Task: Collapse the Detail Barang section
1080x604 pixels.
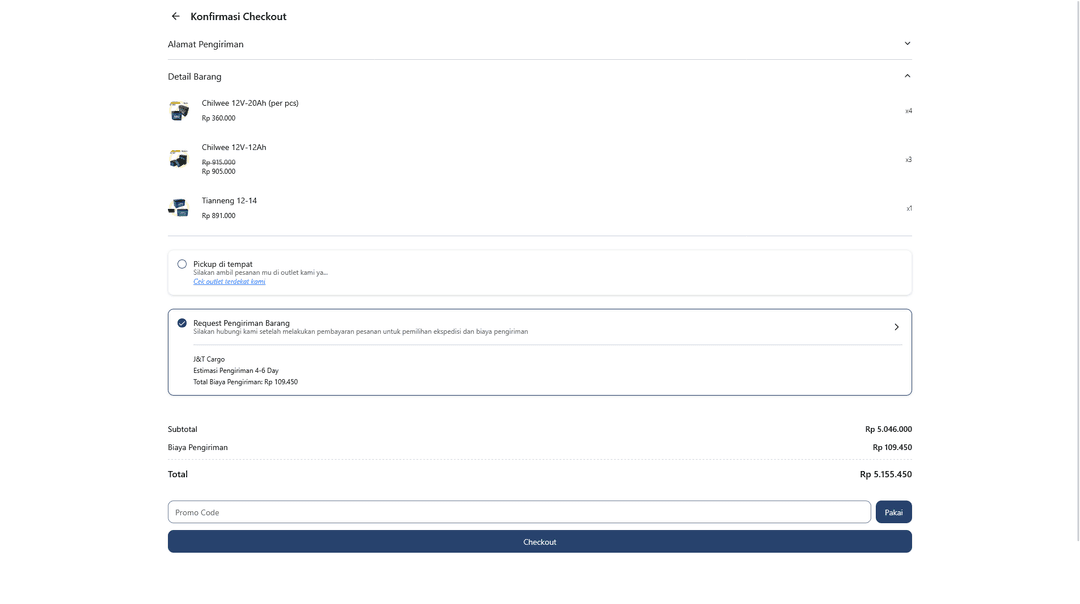Action: tap(907, 76)
